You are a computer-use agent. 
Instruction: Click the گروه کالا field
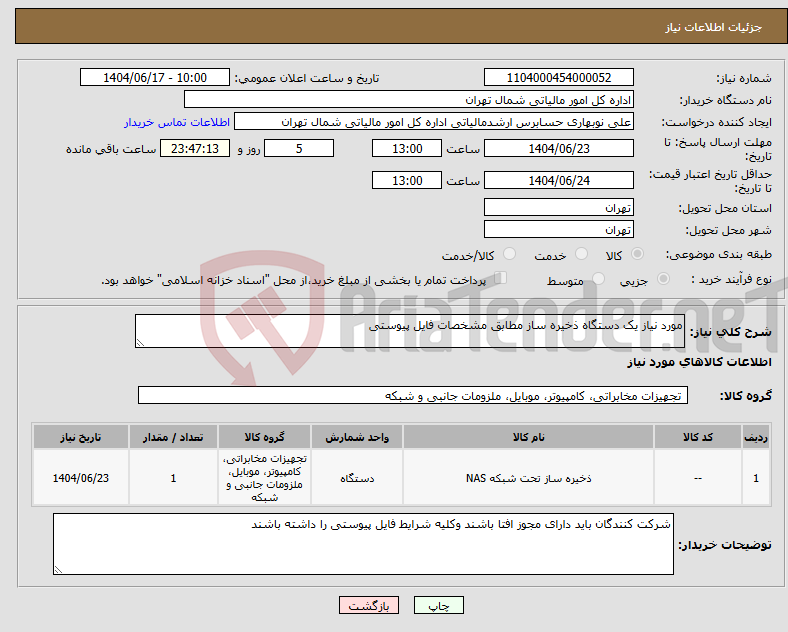click(x=413, y=395)
